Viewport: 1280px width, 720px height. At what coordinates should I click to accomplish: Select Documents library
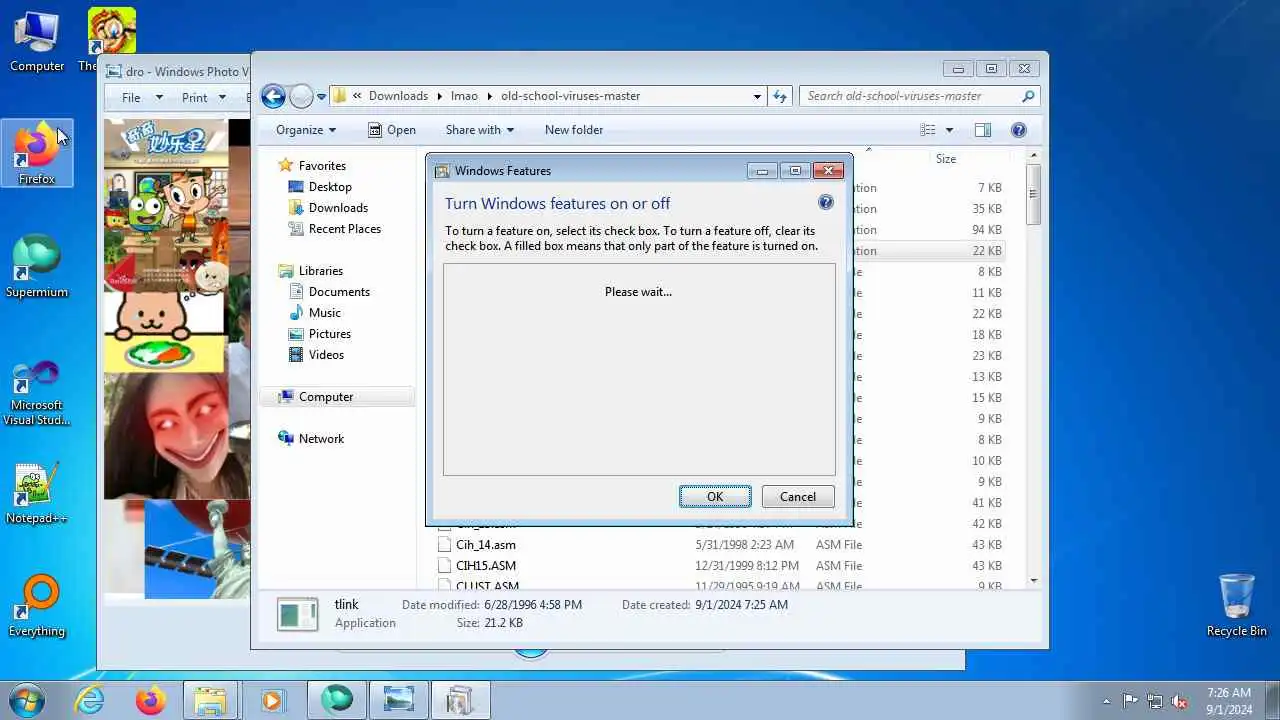339,292
